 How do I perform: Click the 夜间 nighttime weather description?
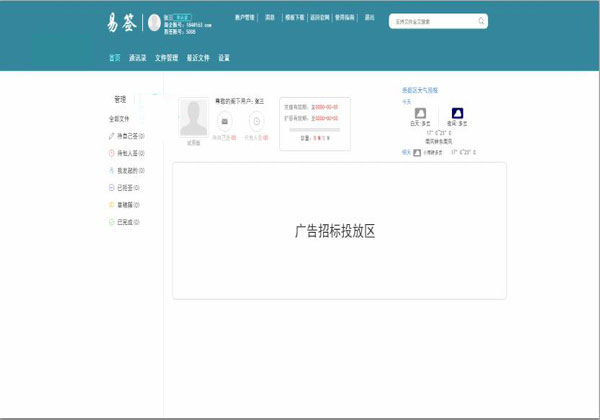[x=457, y=123]
